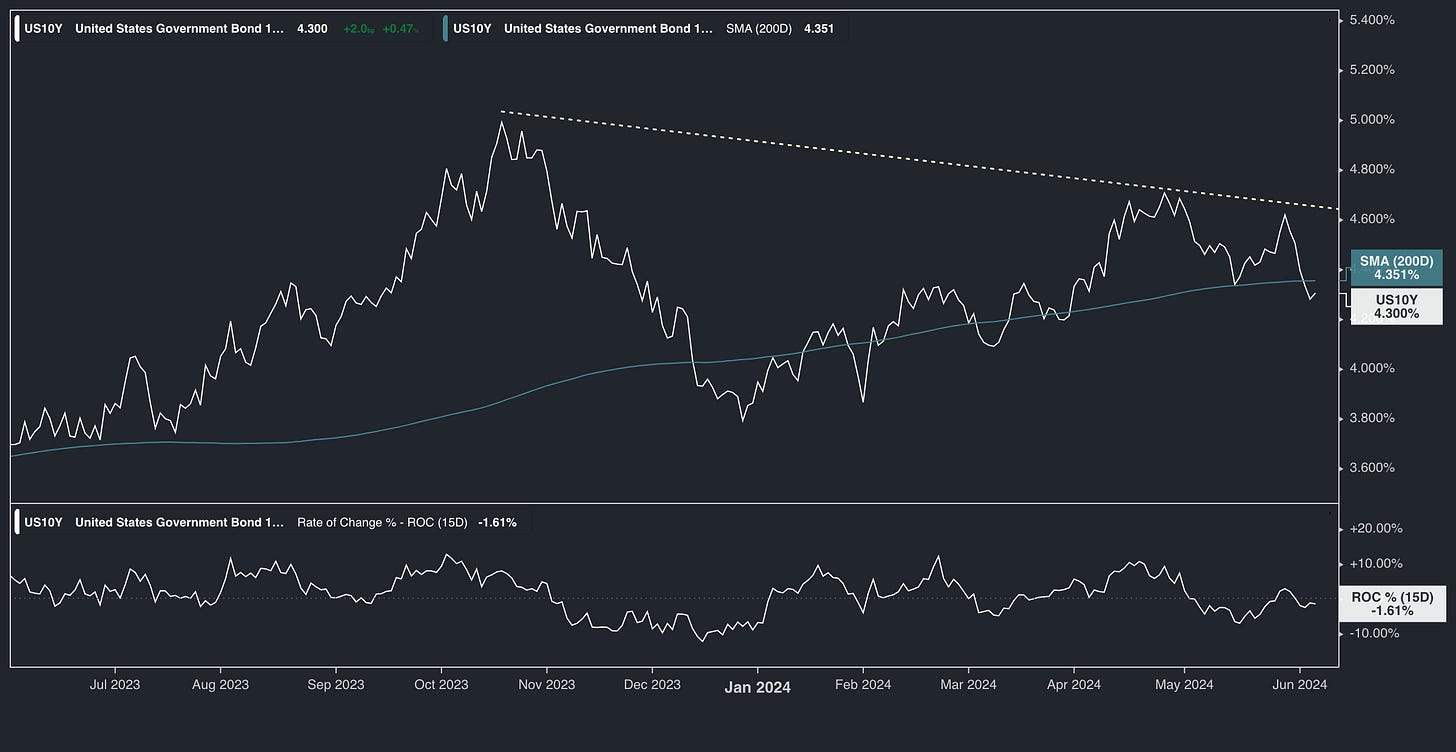The height and width of the screenshot is (752, 1456).
Task: Click the green +0.47% change value
Action: point(400,29)
